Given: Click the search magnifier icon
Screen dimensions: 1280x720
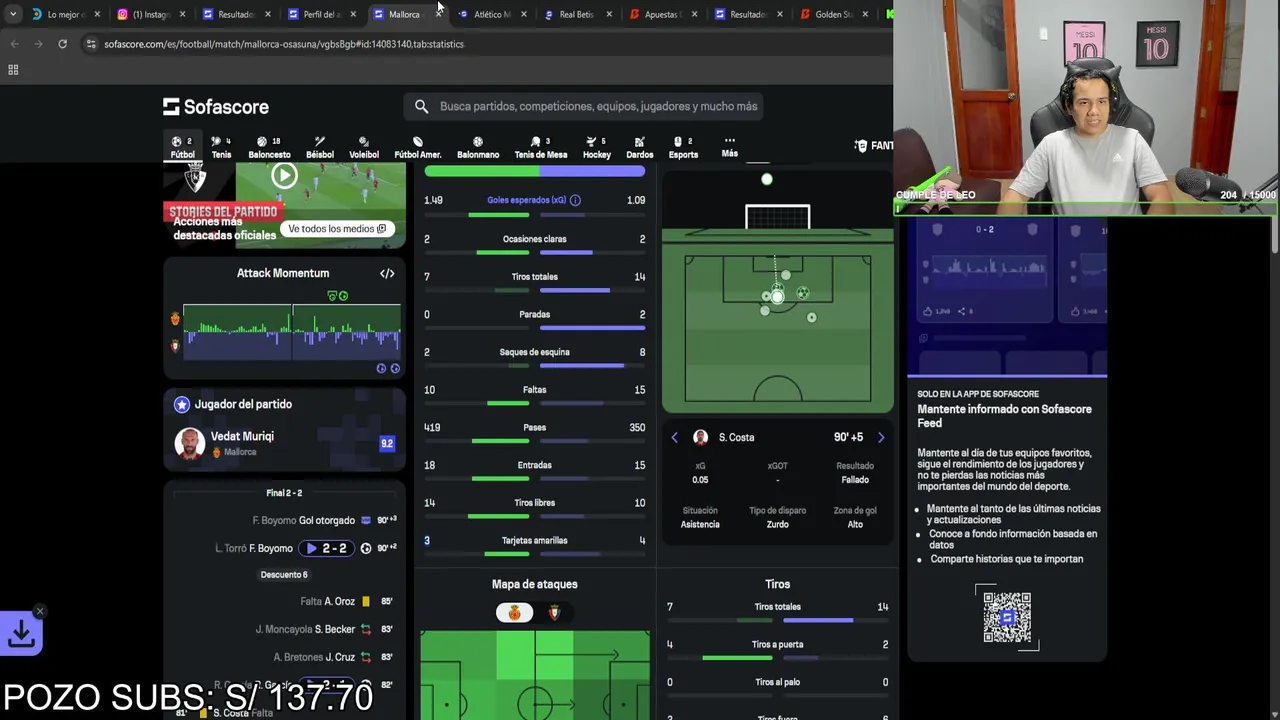Looking at the screenshot, I should tap(421, 106).
